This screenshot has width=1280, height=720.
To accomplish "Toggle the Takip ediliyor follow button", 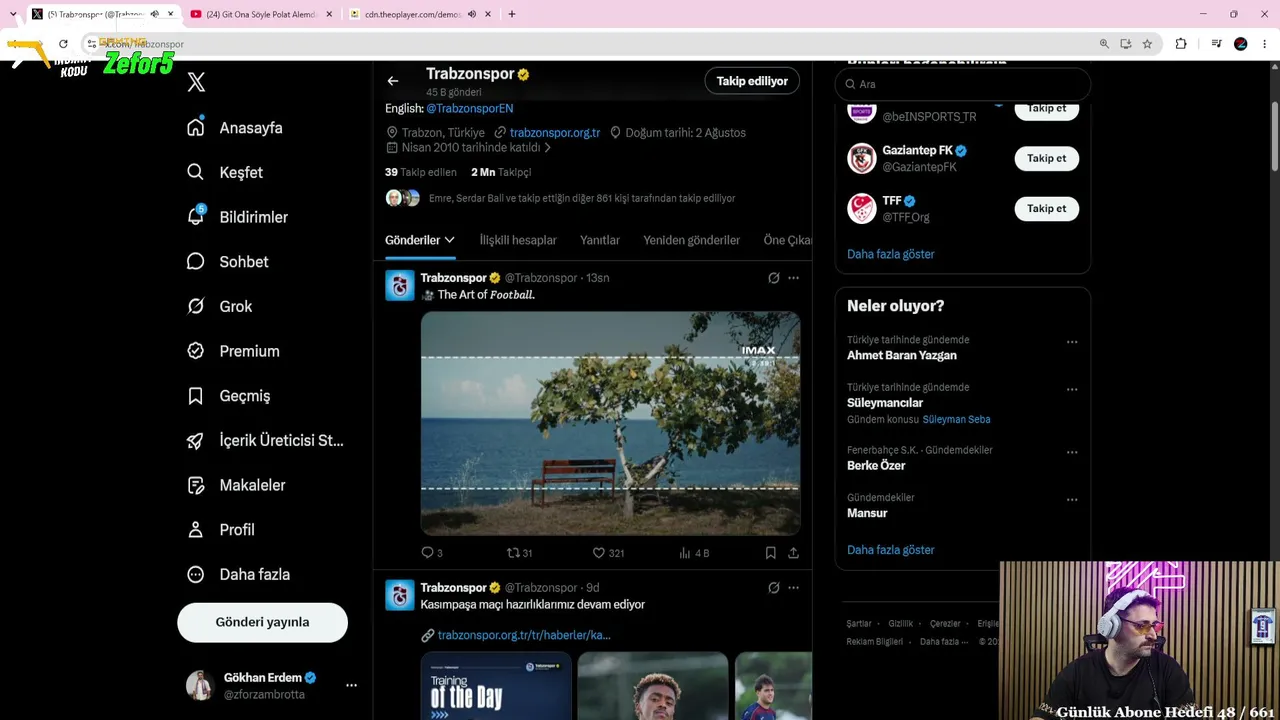I will point(752,81).
